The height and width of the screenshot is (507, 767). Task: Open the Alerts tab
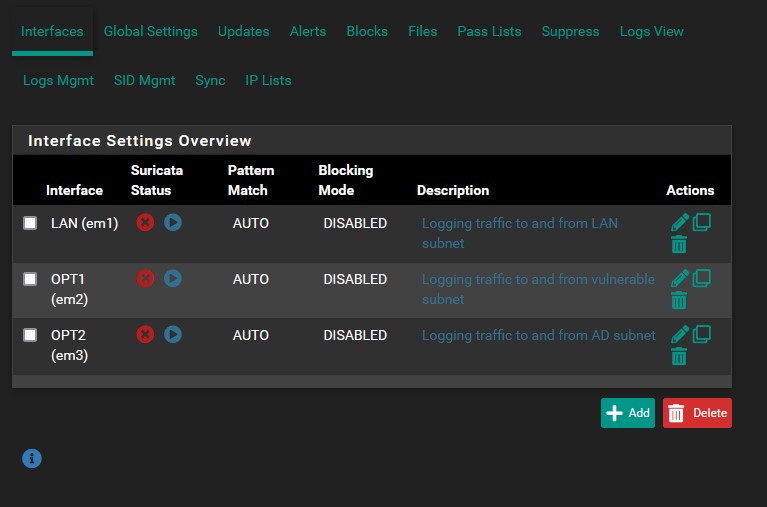click(308, 31)
